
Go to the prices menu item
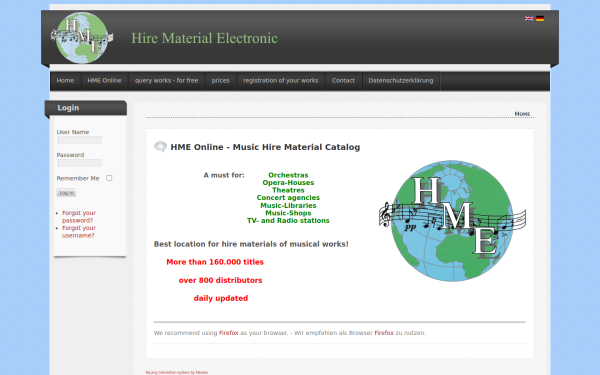pos(220,81)
